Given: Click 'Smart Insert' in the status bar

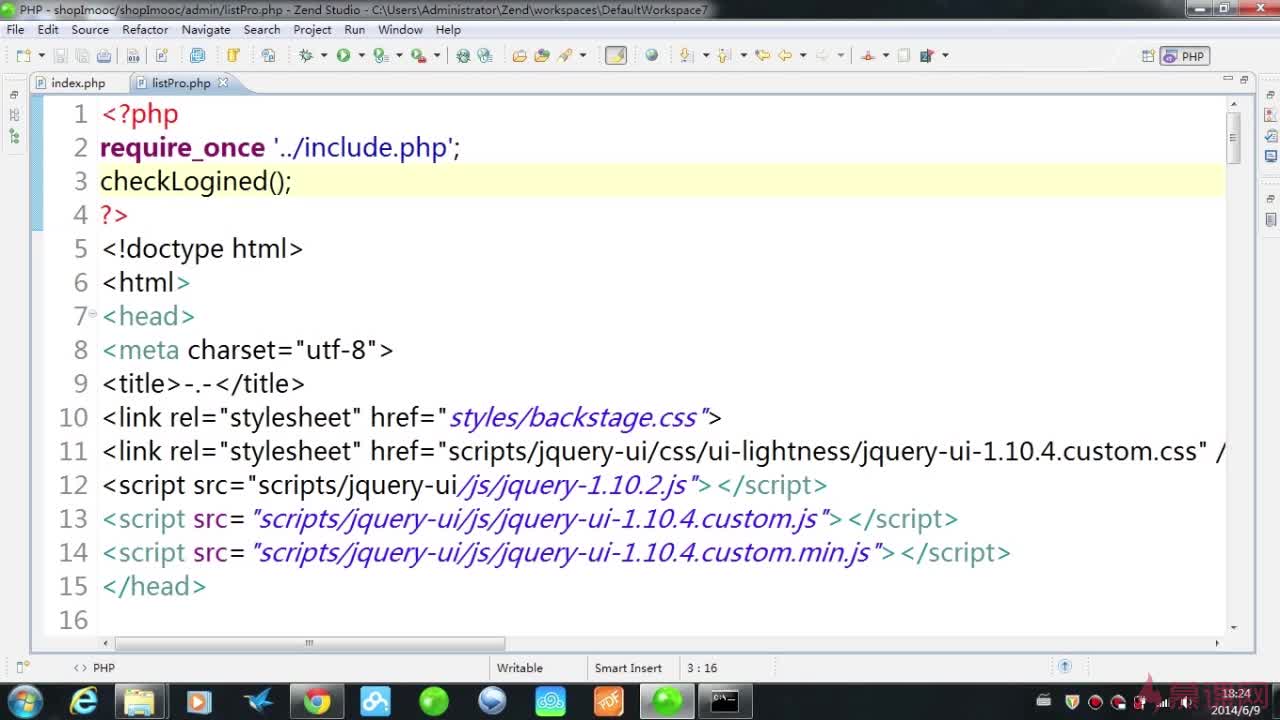Looking at the screenshot, I should [628, 668].
